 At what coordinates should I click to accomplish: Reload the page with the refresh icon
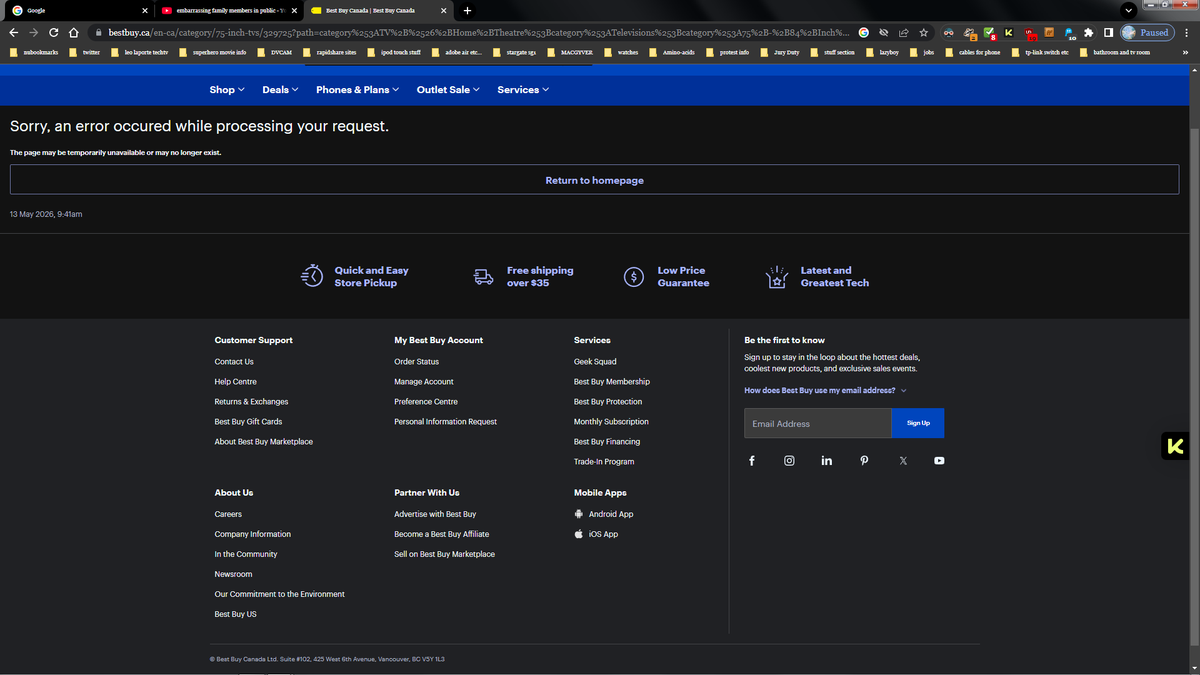[x=53, y=32]
